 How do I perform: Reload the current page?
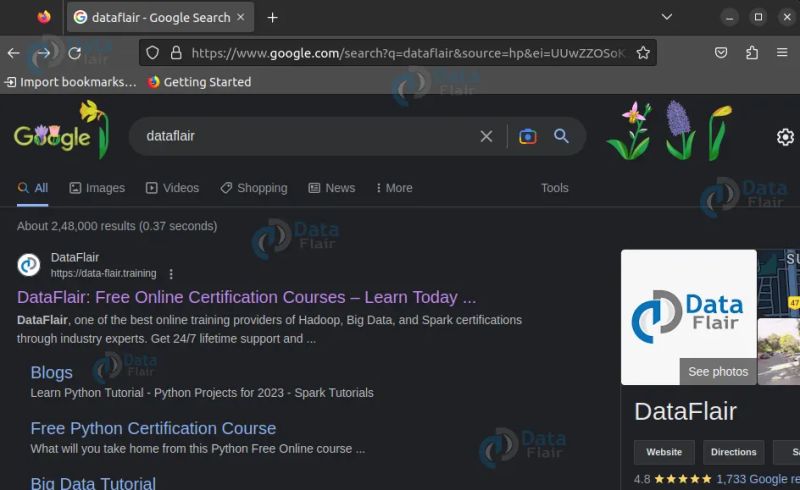click(x=74, y=53)
